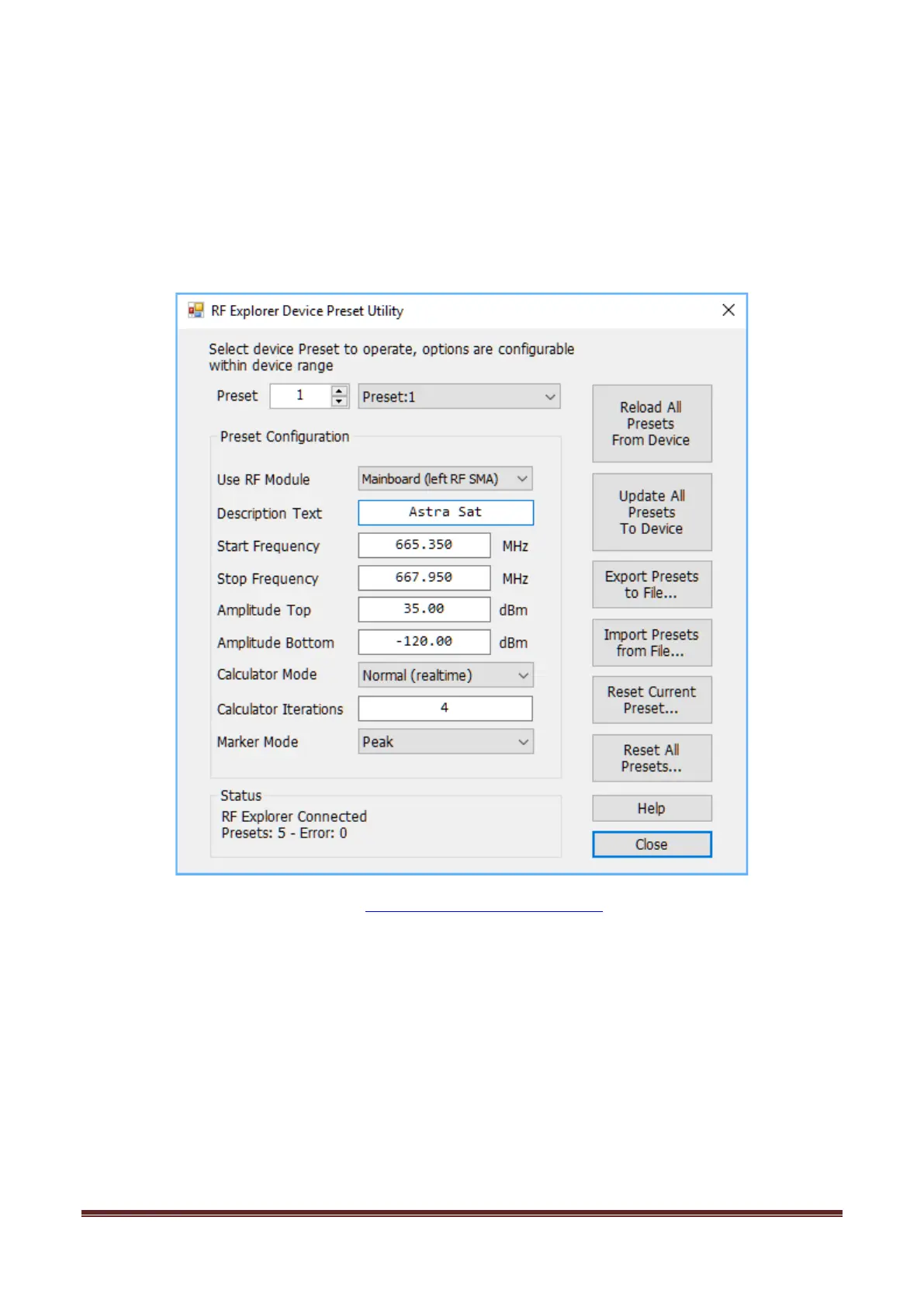Click Import Presets from File button
Screen dimensions: 924x1307
coord(652,643)
